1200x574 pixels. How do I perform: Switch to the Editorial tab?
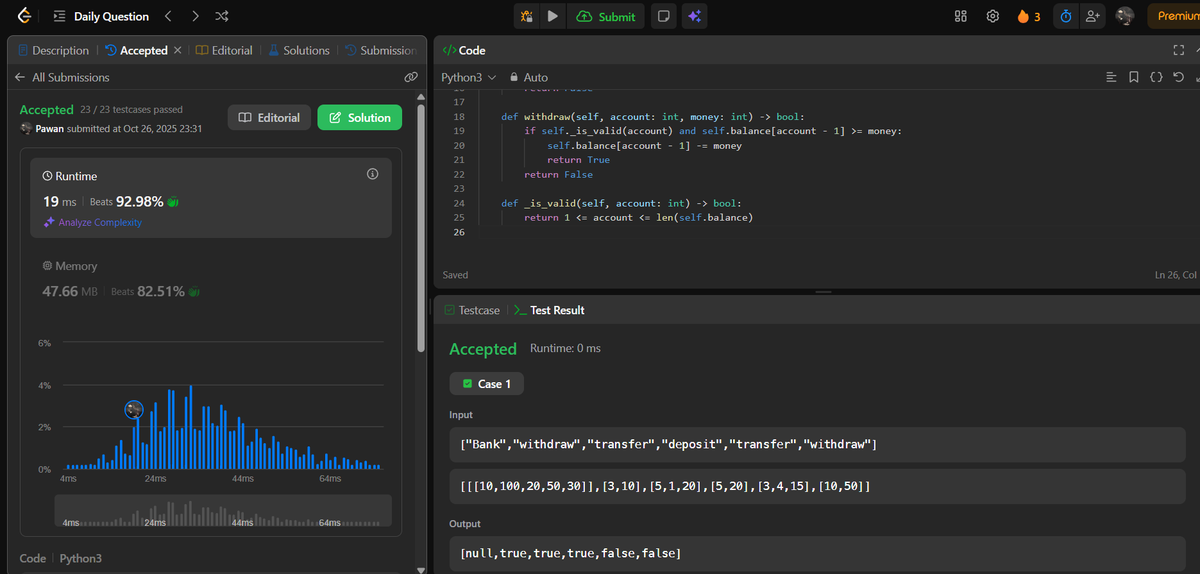(224, 50)
